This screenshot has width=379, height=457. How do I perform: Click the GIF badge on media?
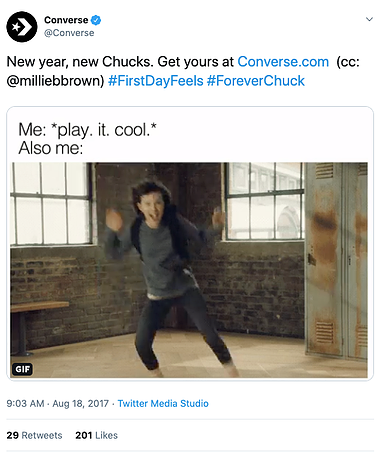coord(23,369)
